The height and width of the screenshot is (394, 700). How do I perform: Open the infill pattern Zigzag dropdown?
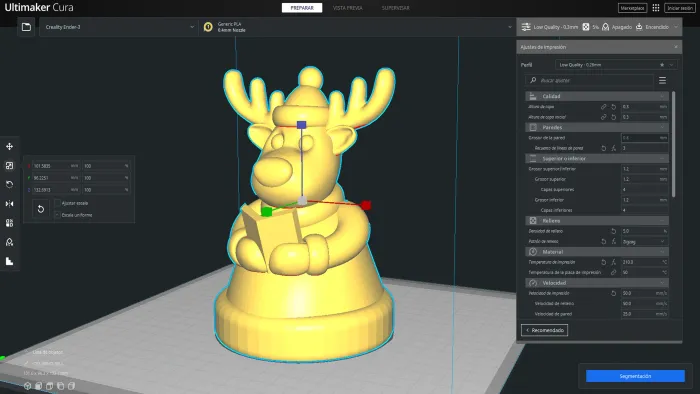(644, 241)
